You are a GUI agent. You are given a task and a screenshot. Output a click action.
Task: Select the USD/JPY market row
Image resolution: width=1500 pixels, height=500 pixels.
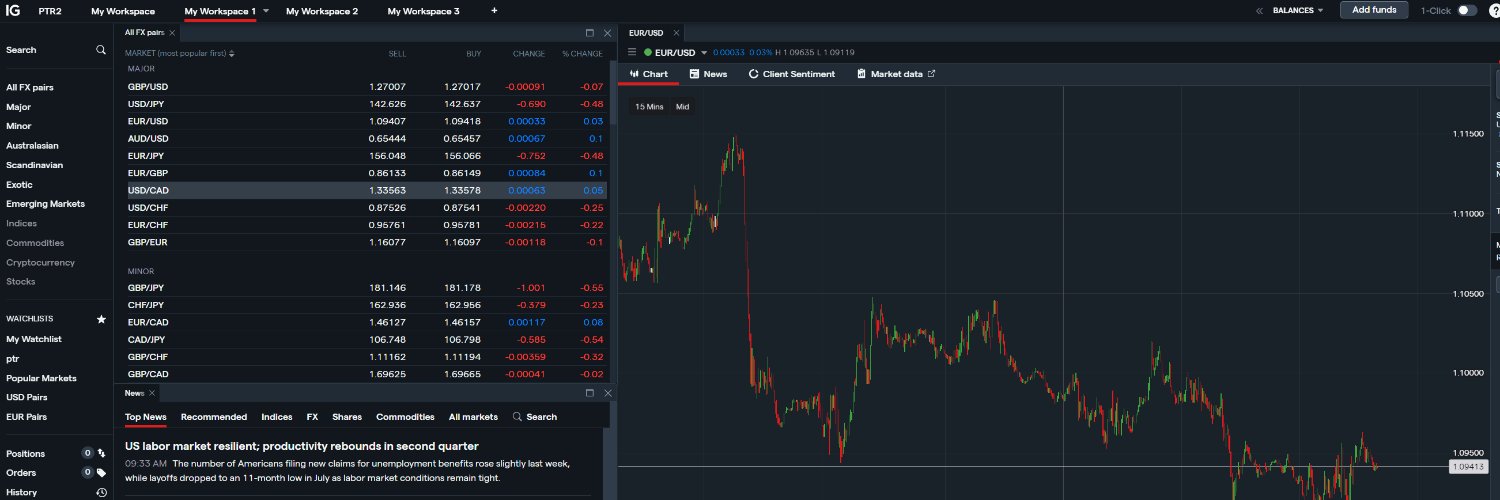[366, 104]
